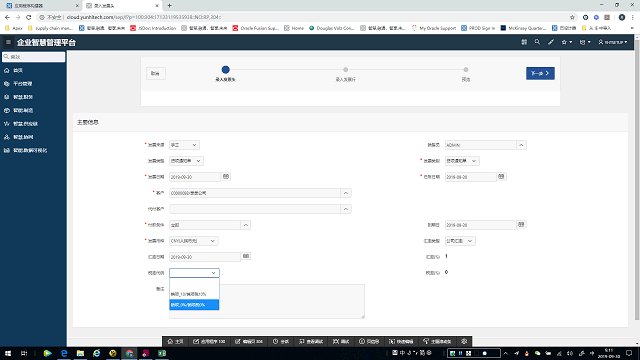Click the blue 下一步 next button
Viewport: 640px width, 360px height.
click(x=540, y=73)
